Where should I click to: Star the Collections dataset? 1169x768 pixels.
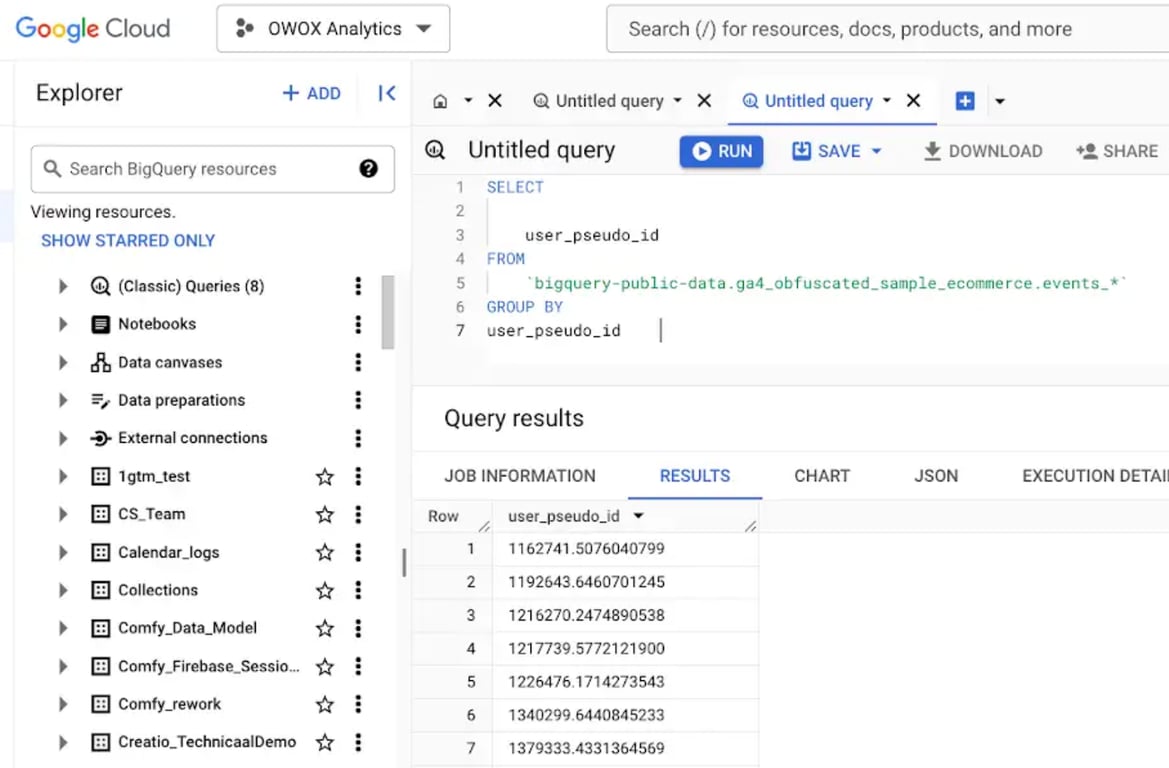[x=324, y=591]
